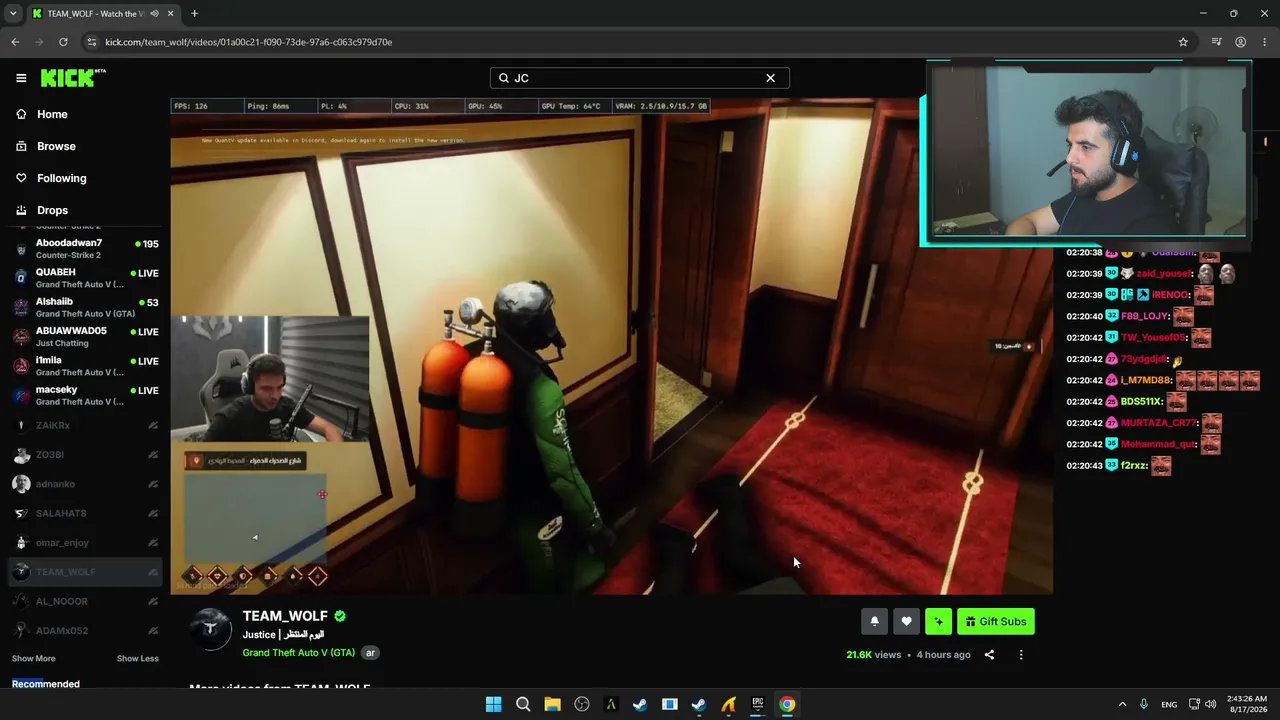Expand followed channels with Show More
This screenshot has width=1280, height=720.
34,659
